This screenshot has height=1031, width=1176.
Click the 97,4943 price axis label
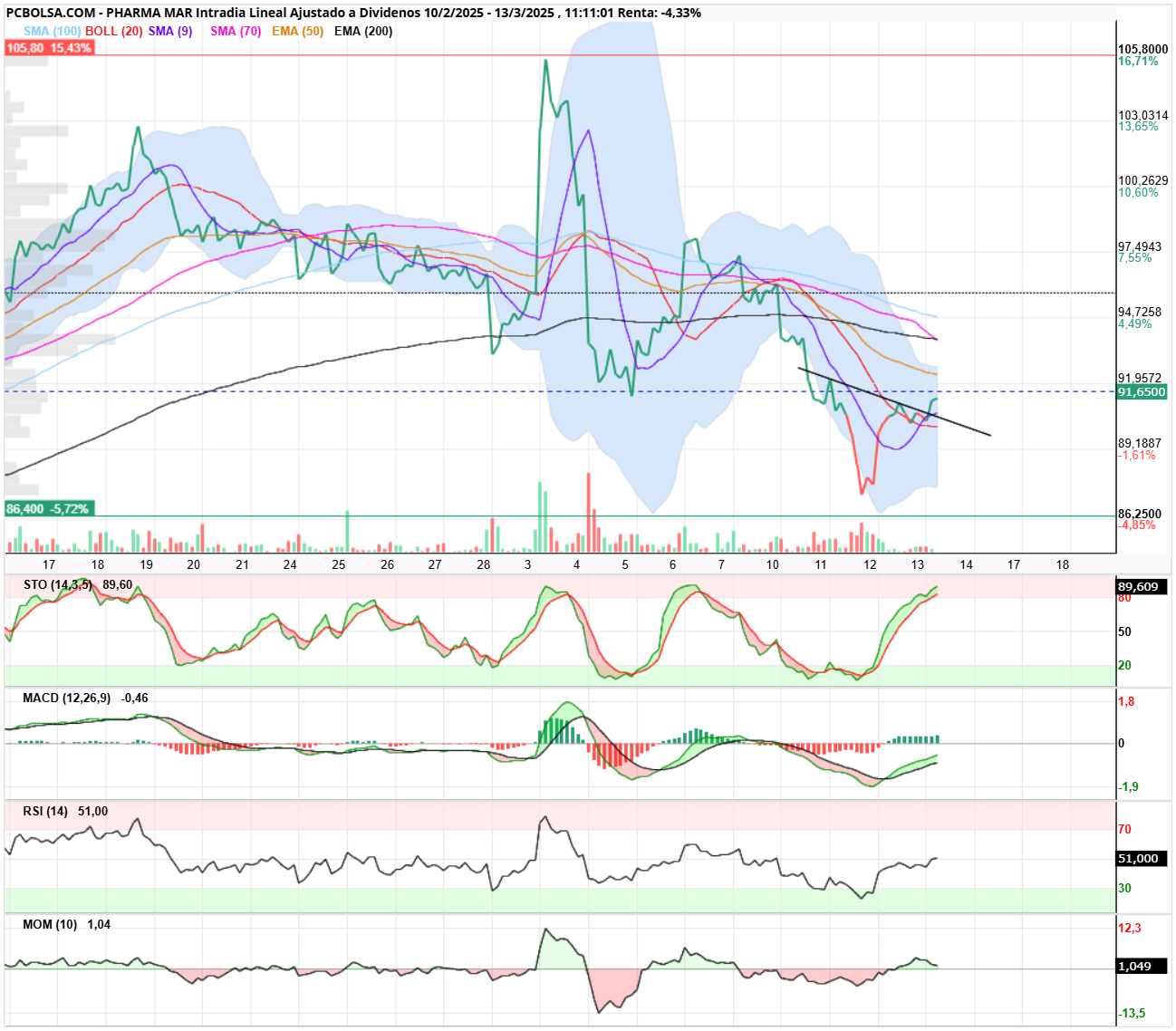[x=1140, y=246]
